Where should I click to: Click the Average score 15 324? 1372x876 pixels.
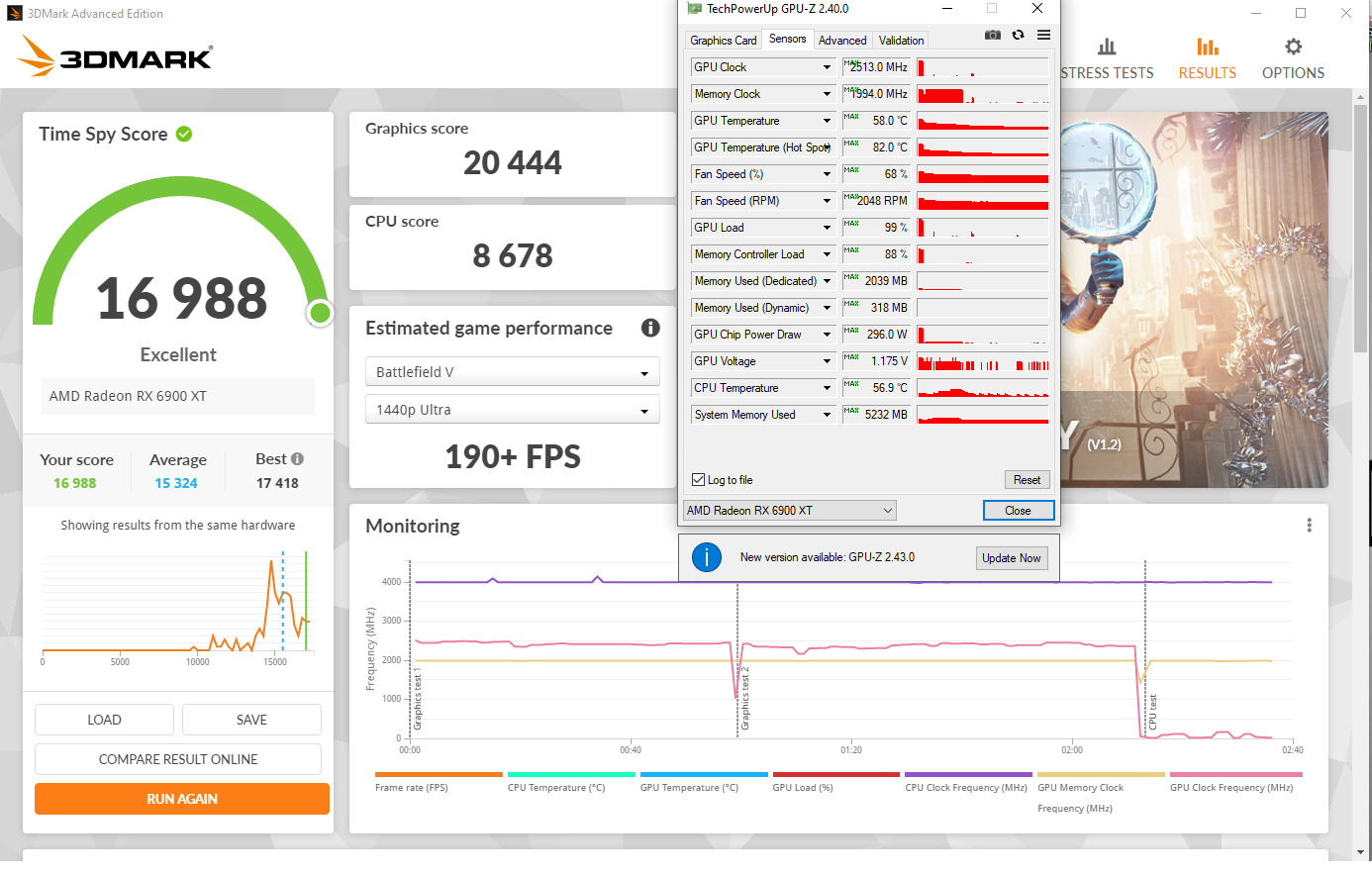click(x=176, y=483)
